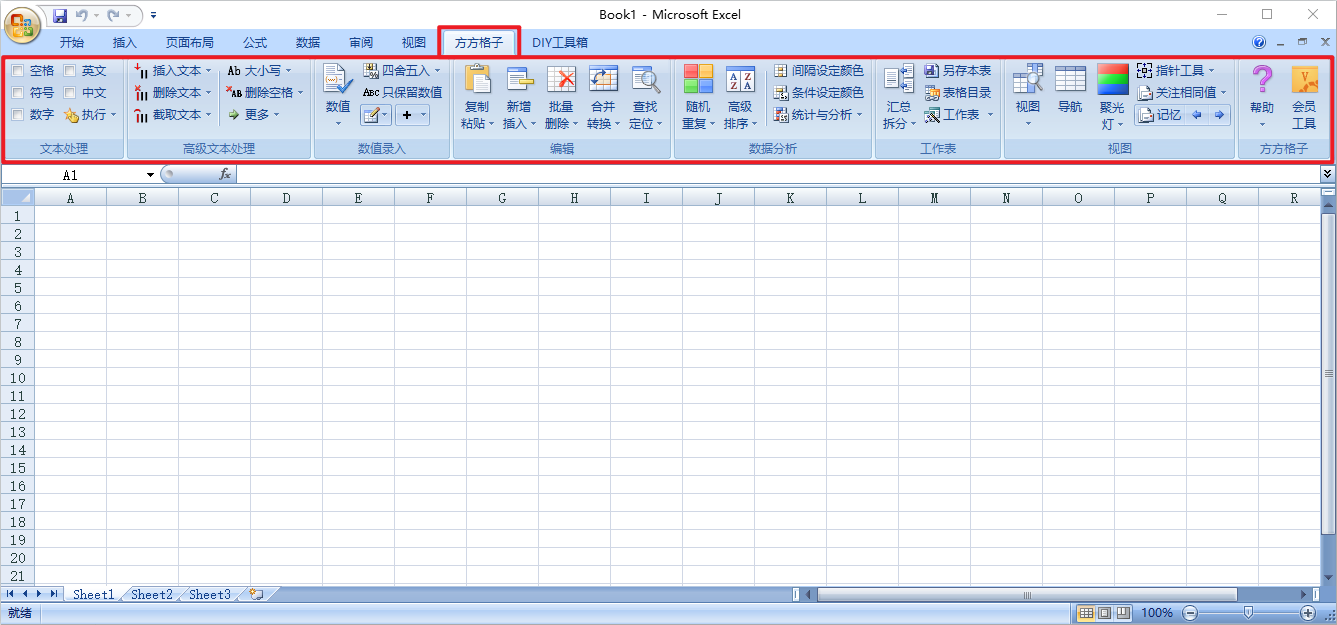Open the 页面布局 ribbon tab

(189, 43)
